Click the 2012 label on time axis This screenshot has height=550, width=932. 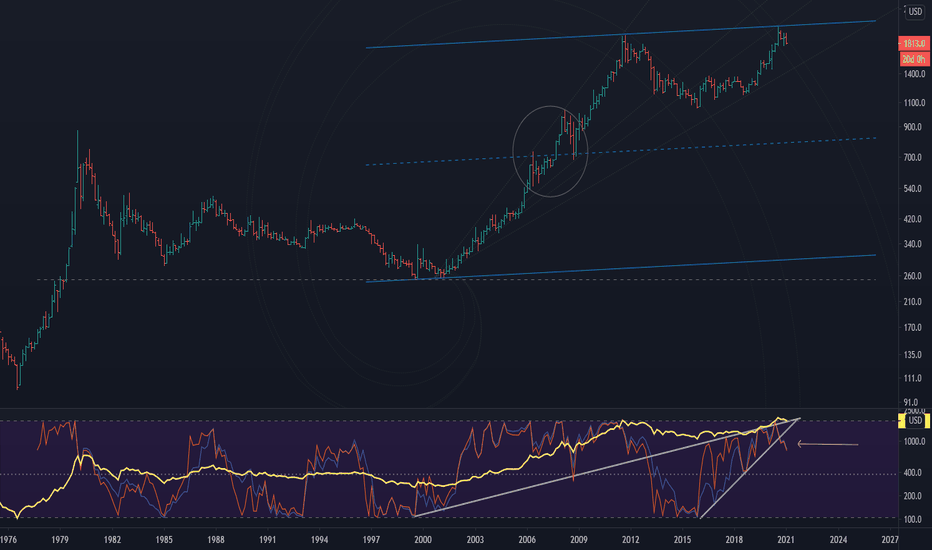coord(631,540)
